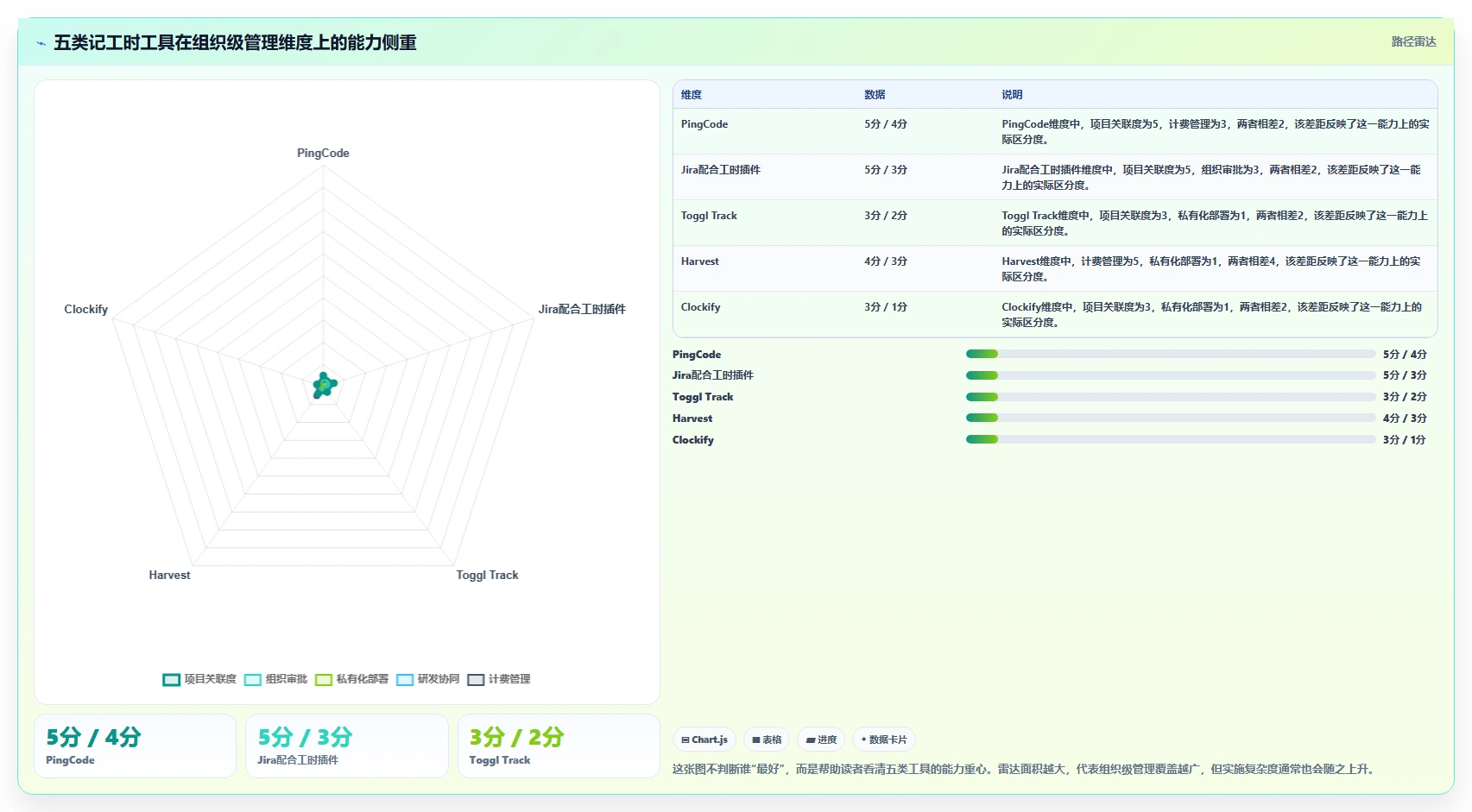Toggle the 私有化部署 legend color box
Viewport: 1472px width, 812px height.
(x=324, y=680)
